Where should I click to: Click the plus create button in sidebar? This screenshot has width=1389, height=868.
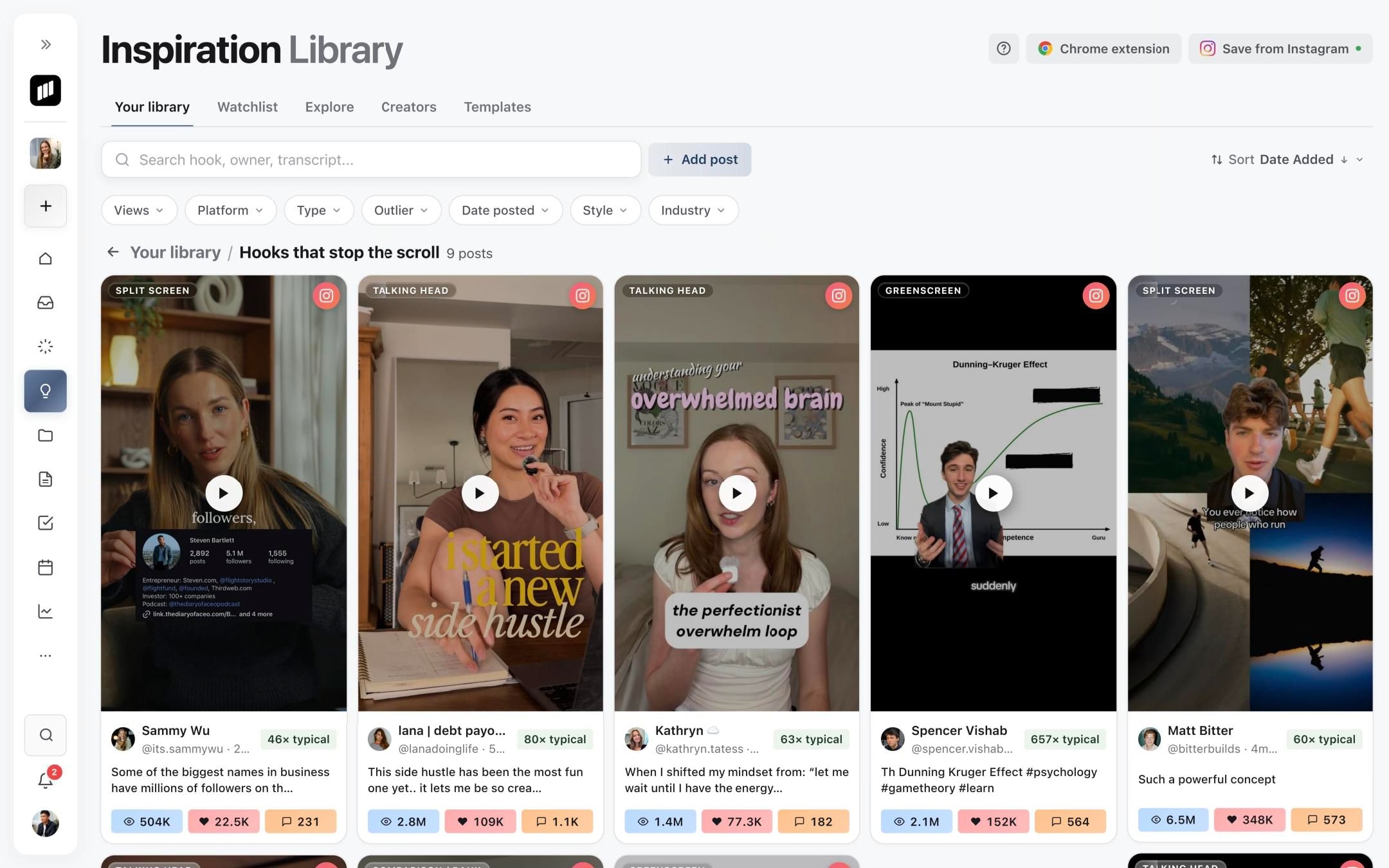click(46, 206)
